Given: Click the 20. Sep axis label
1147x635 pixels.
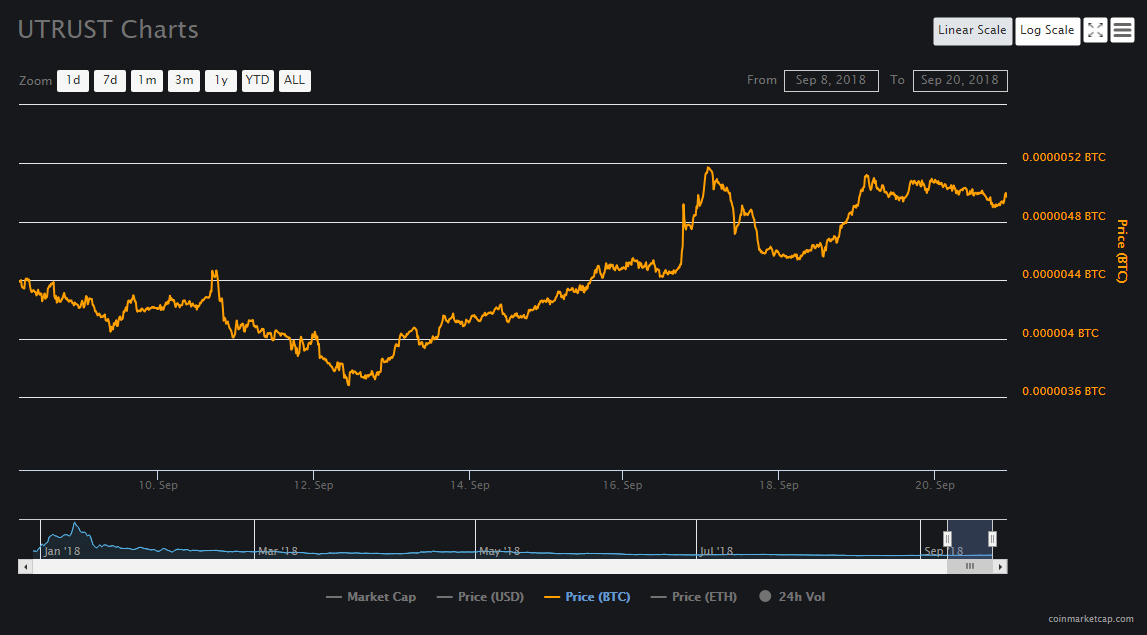Looking at the screenshot, I should click(x=935, y=485).
